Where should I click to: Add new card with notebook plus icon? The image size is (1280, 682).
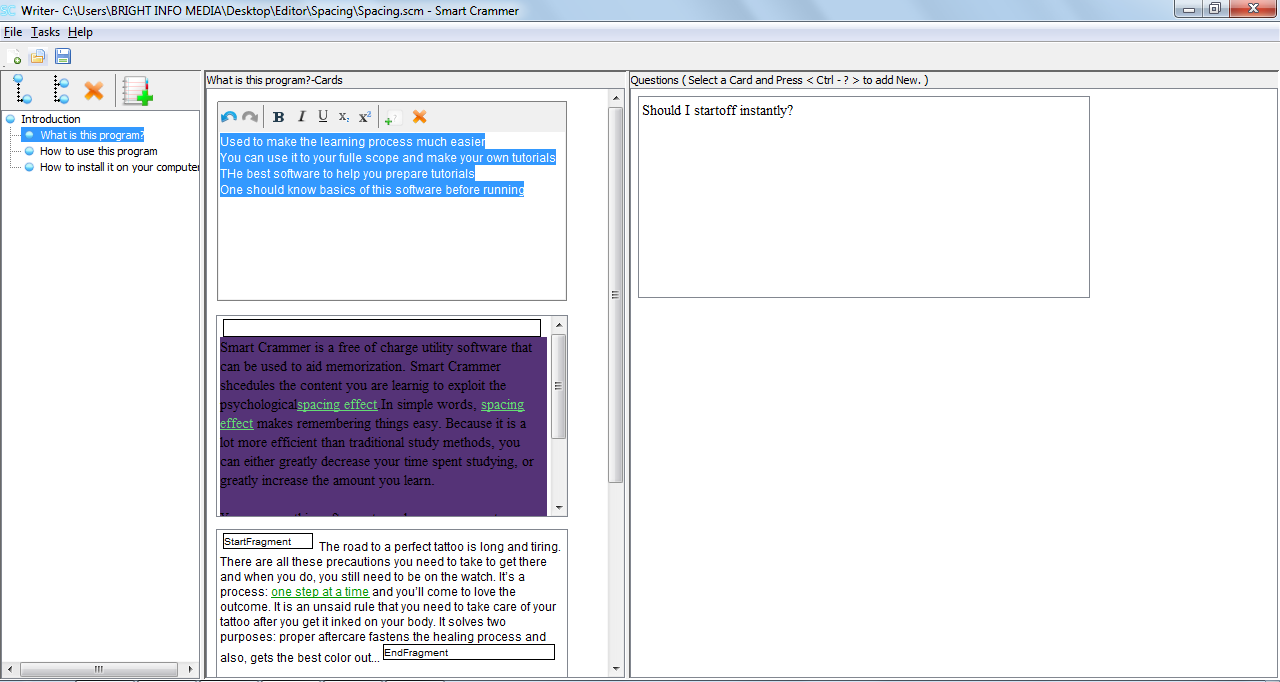[x=137, y=91]
